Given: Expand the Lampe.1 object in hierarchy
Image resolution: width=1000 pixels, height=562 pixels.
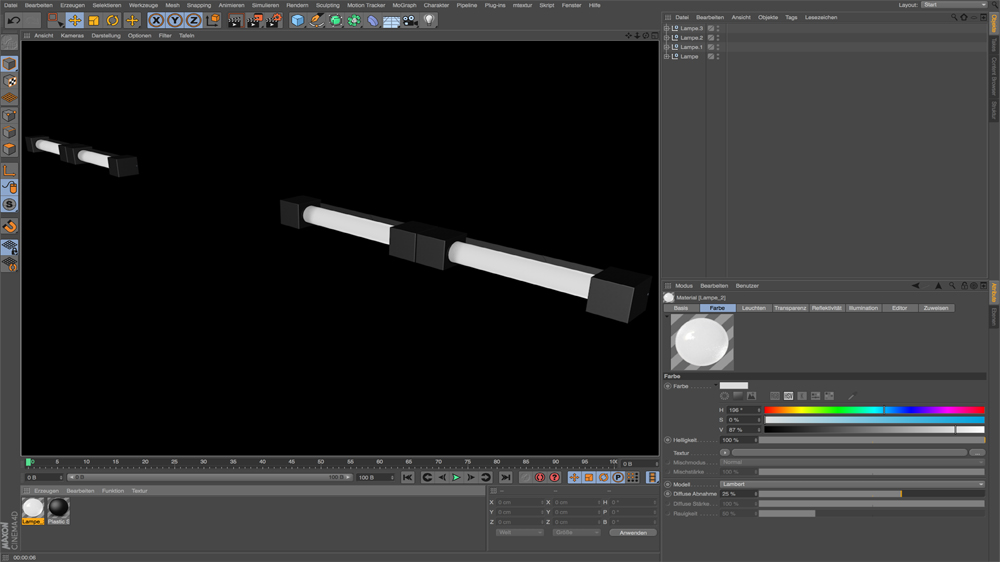Looking at the screenshot, I should click(x=667, y=47).
